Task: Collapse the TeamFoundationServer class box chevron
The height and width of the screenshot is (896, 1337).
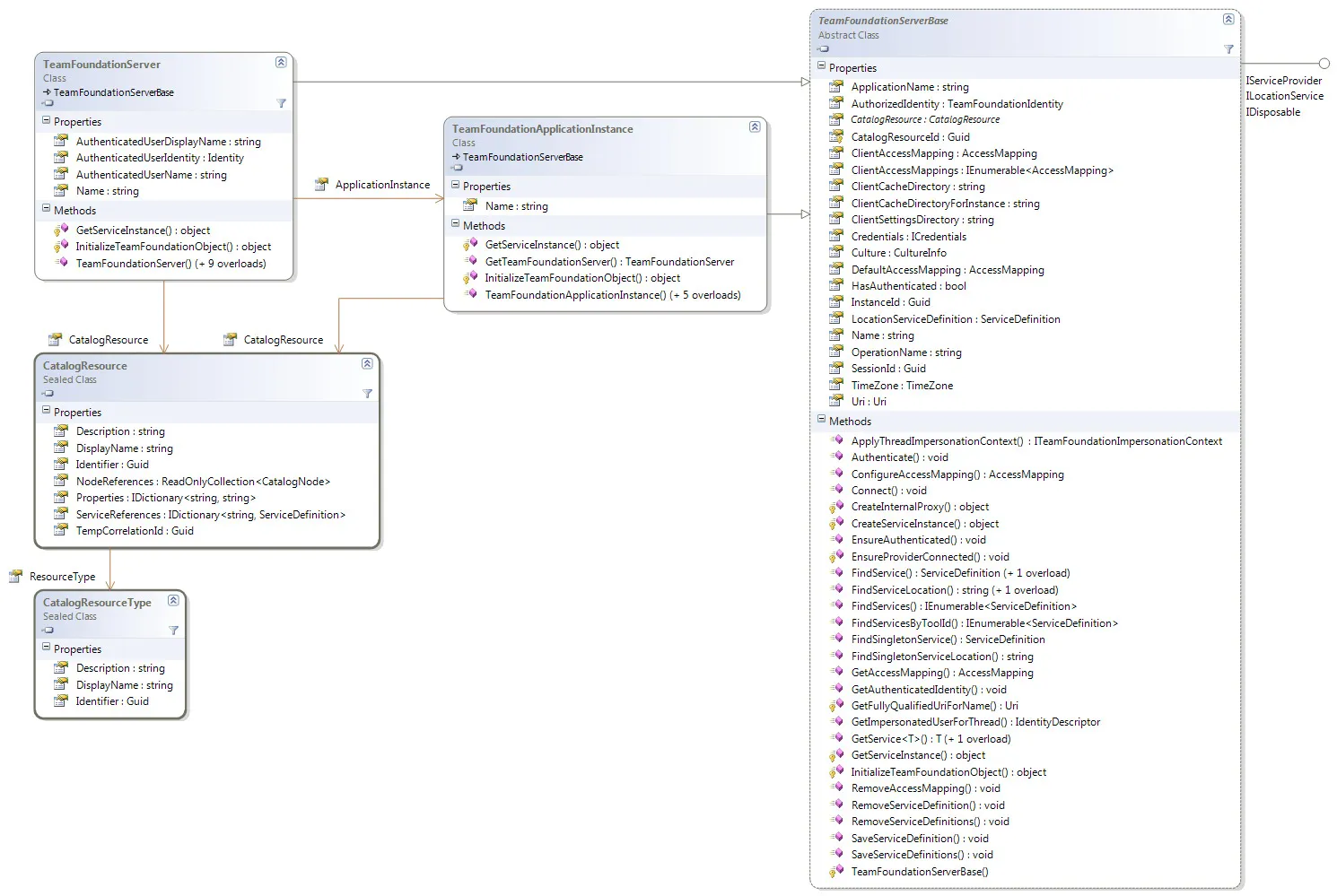Action: [281, 62]
